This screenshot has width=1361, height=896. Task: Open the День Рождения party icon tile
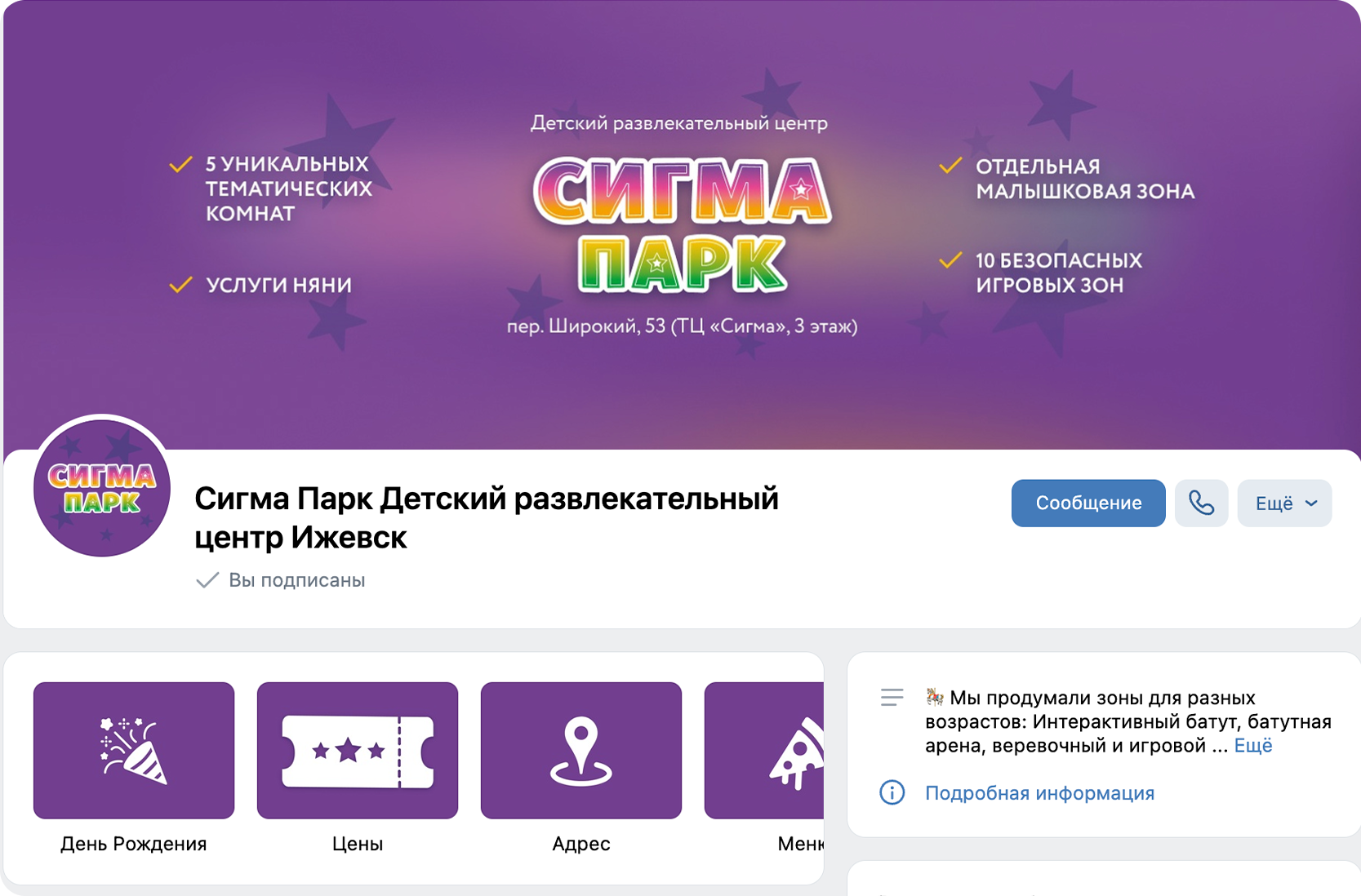pyautogui.click(x=134, y=750)
